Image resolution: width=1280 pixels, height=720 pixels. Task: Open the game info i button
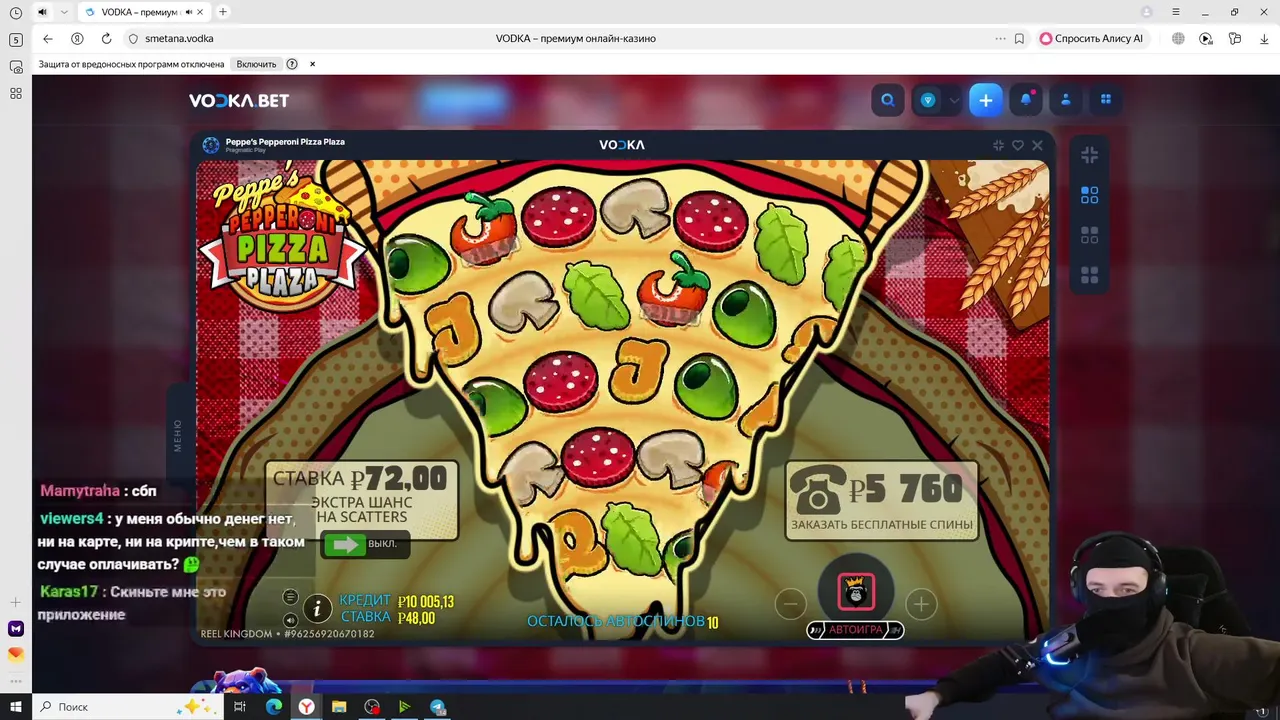[x=317, y=607]
